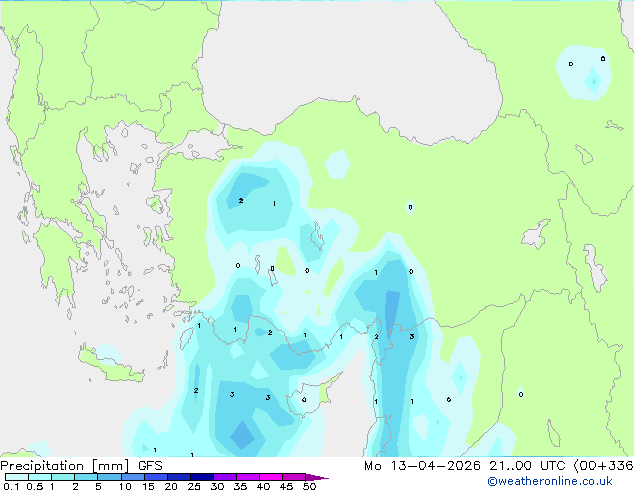Pick the 10–15 mm legend color swatch
Screen dimensions: 634x490
[132, 477]
